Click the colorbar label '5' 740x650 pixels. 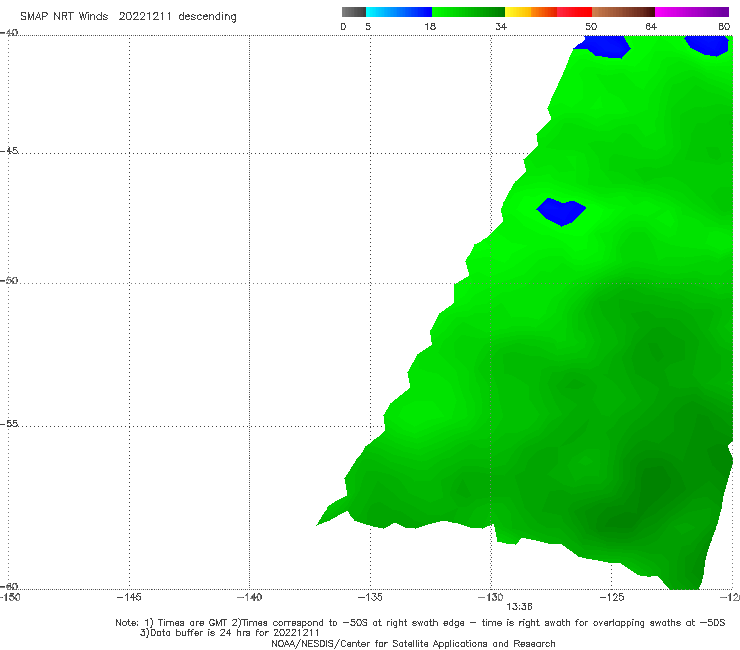tap(368, 27)
